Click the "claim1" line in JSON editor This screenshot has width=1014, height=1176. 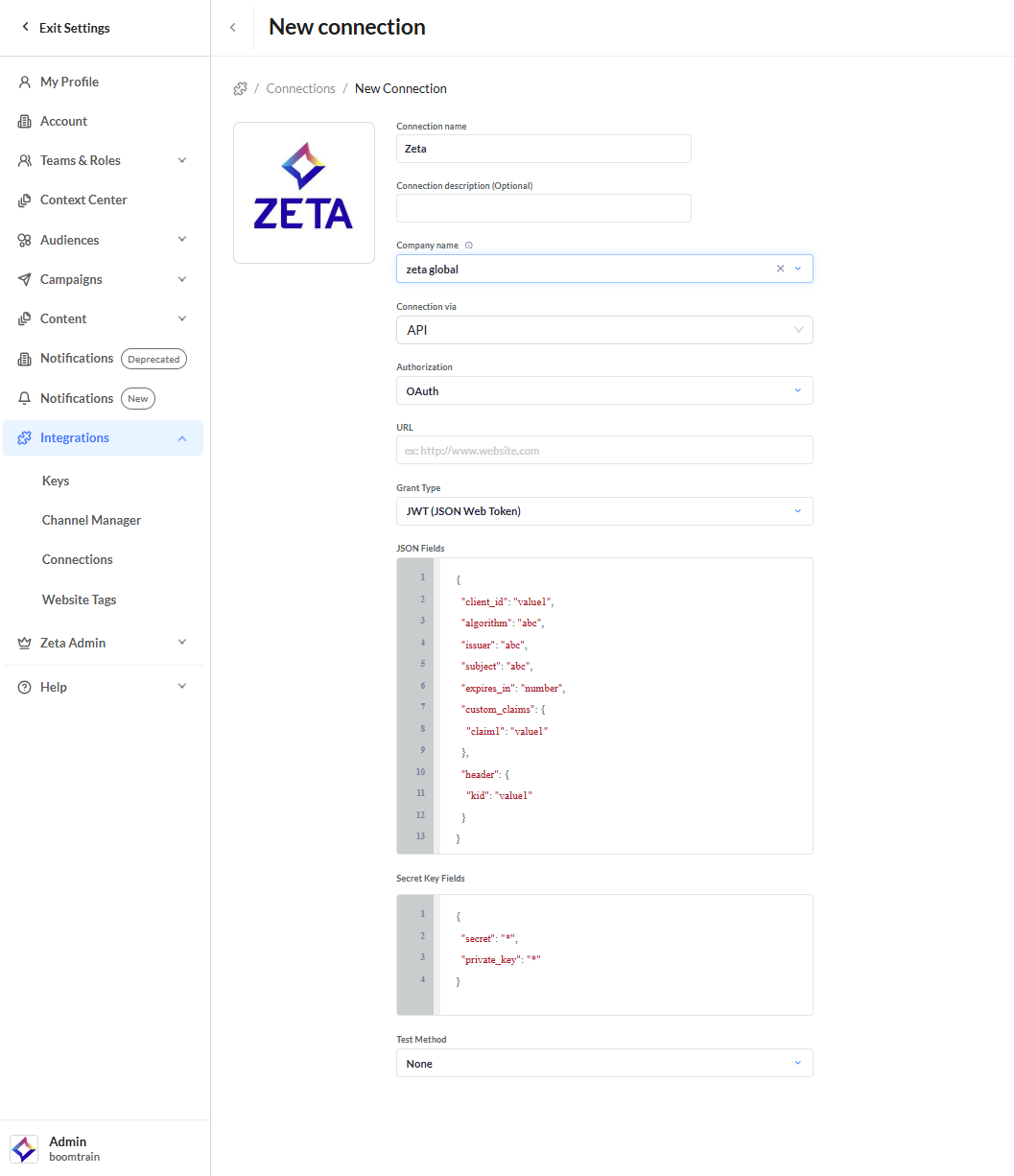(x=507, y=731)
